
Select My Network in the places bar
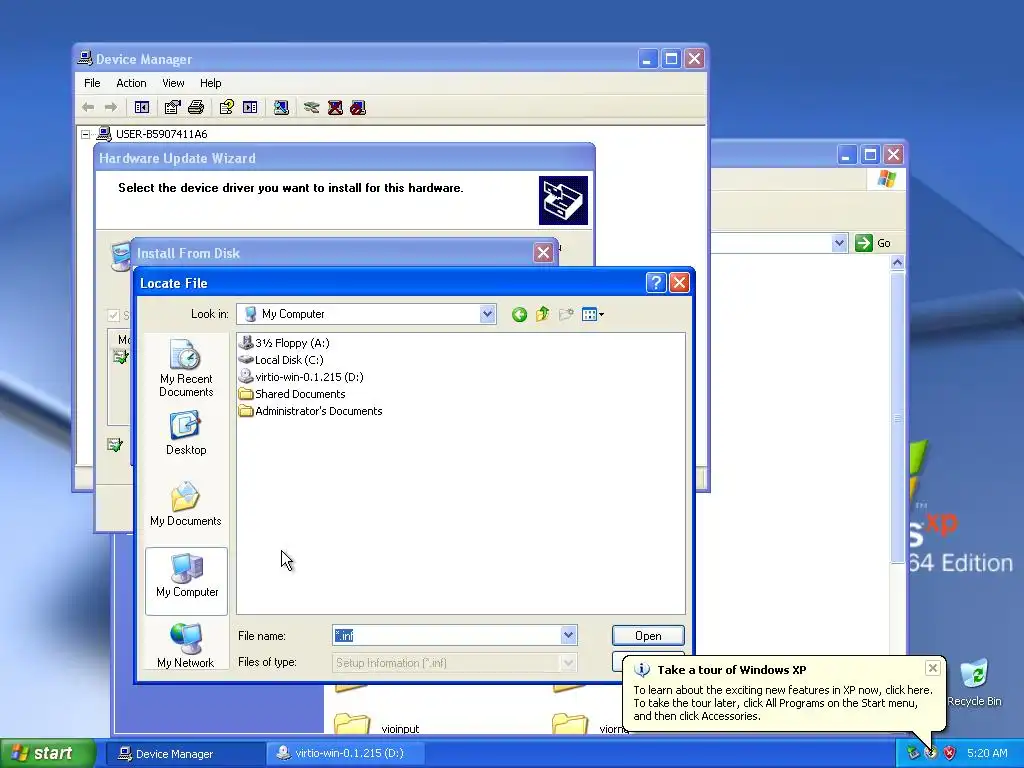(186, 645)
